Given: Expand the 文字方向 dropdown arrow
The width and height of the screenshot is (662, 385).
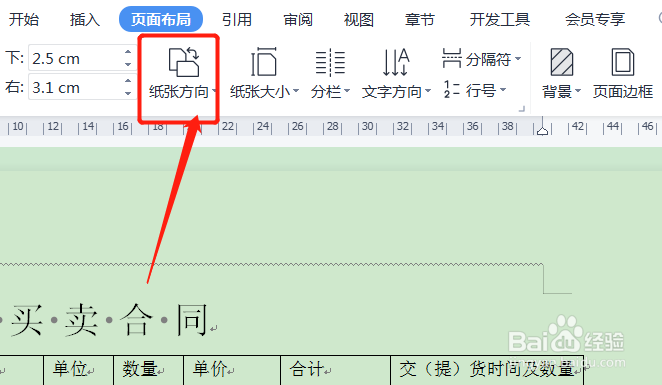Looking at the screenshot, I should [x=428, y=91].
